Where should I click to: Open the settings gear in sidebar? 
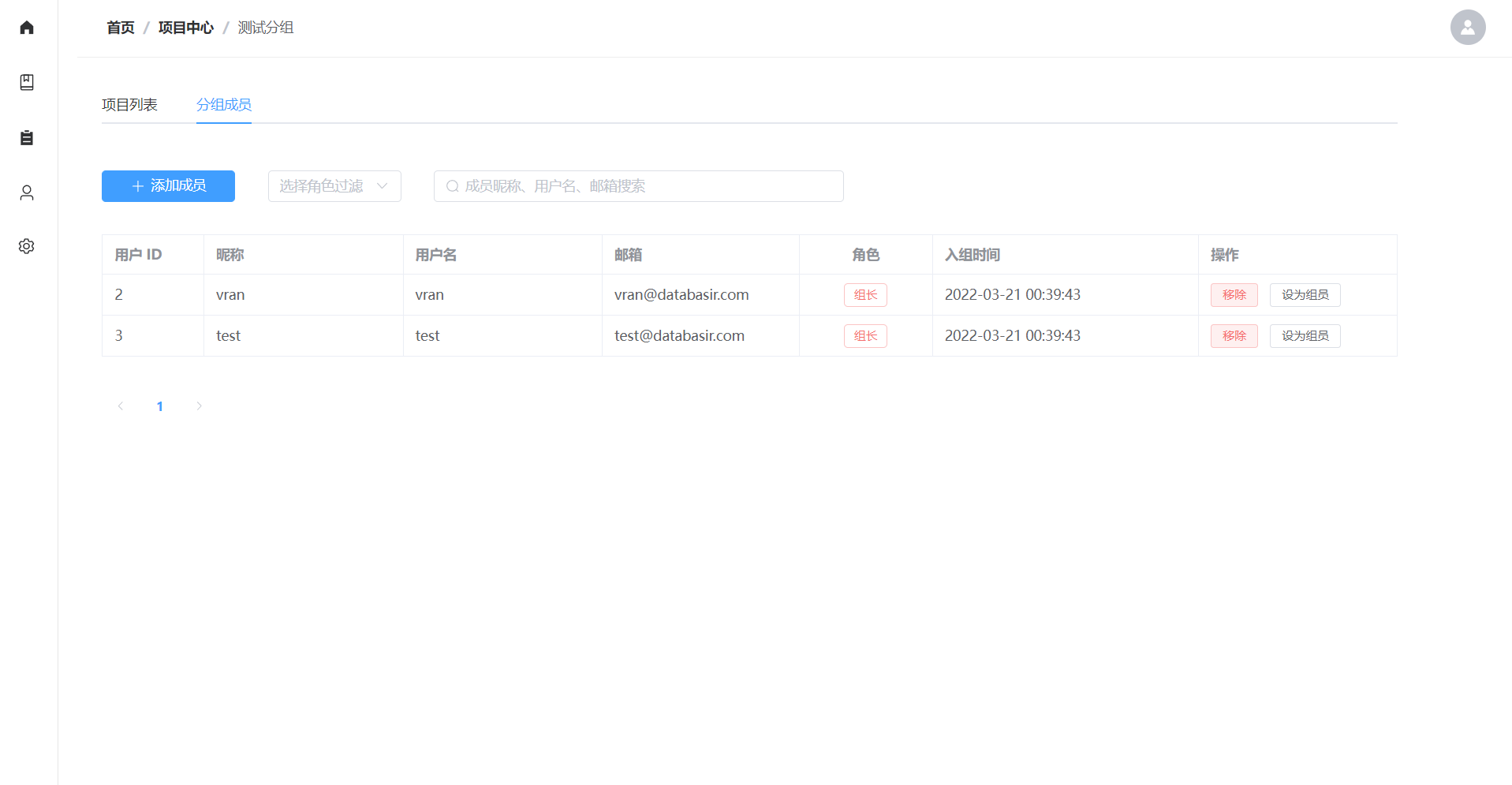click(x=27, y=246)
